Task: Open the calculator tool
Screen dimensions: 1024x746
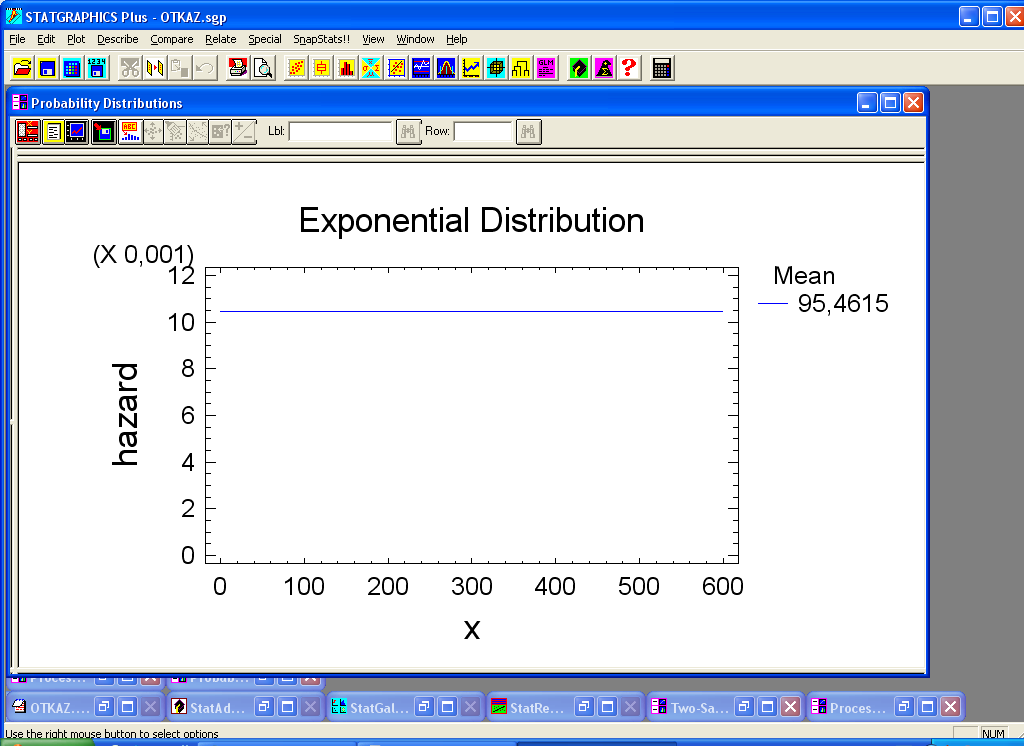Action: (x=662, y=68)
